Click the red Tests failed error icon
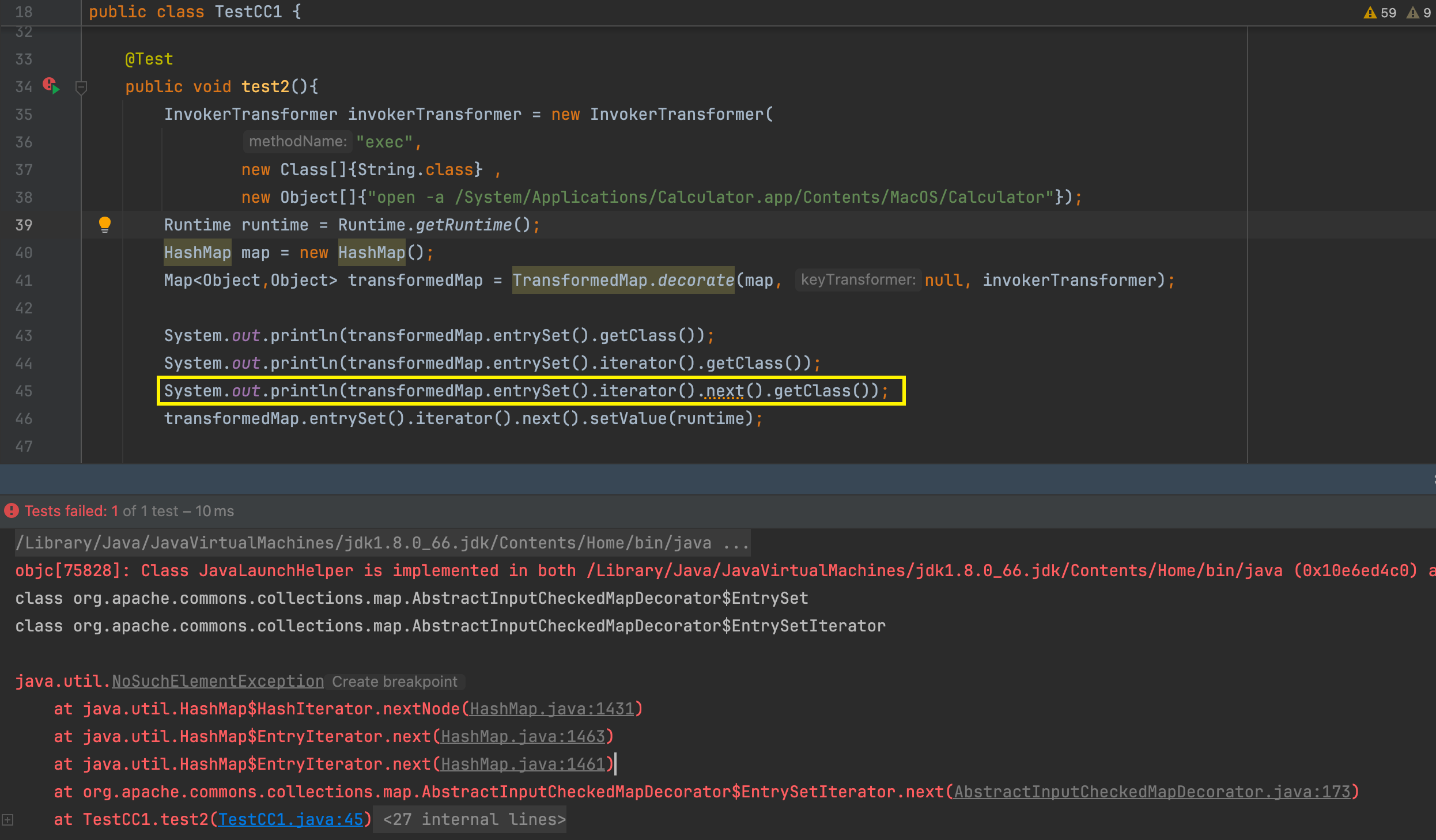 [12, 511]
